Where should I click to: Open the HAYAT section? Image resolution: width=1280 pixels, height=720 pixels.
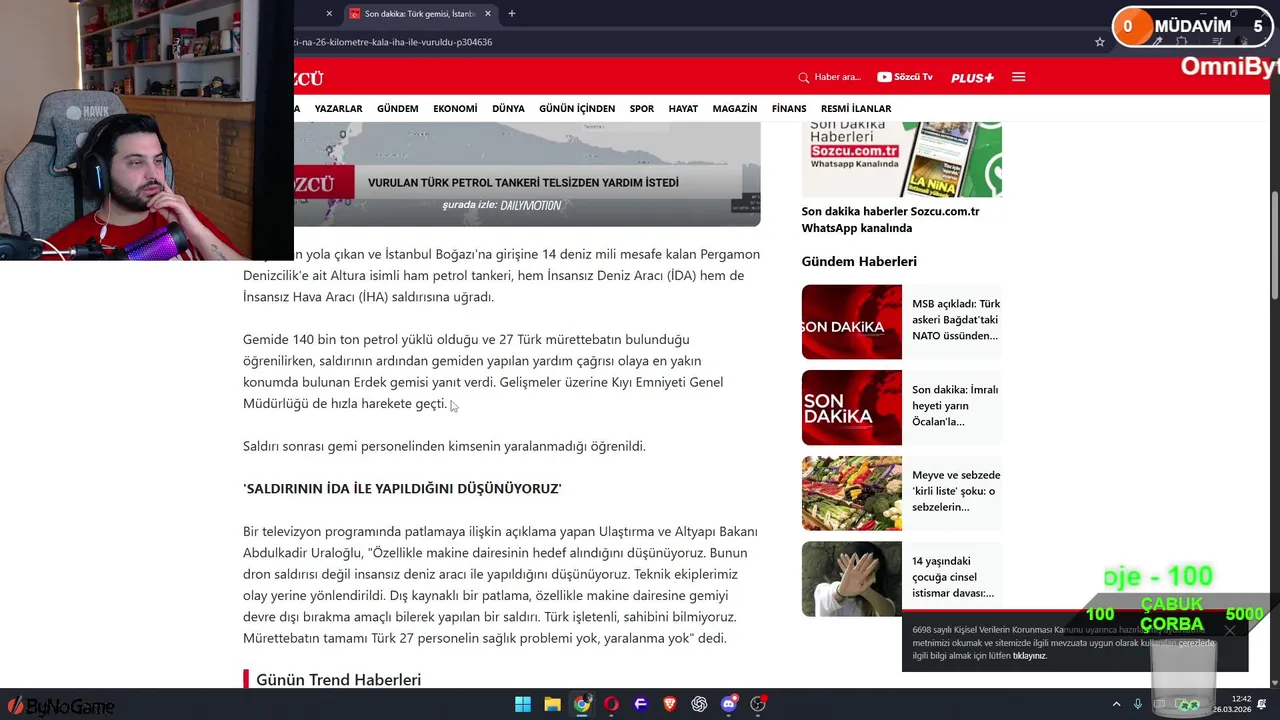[683, 108]
